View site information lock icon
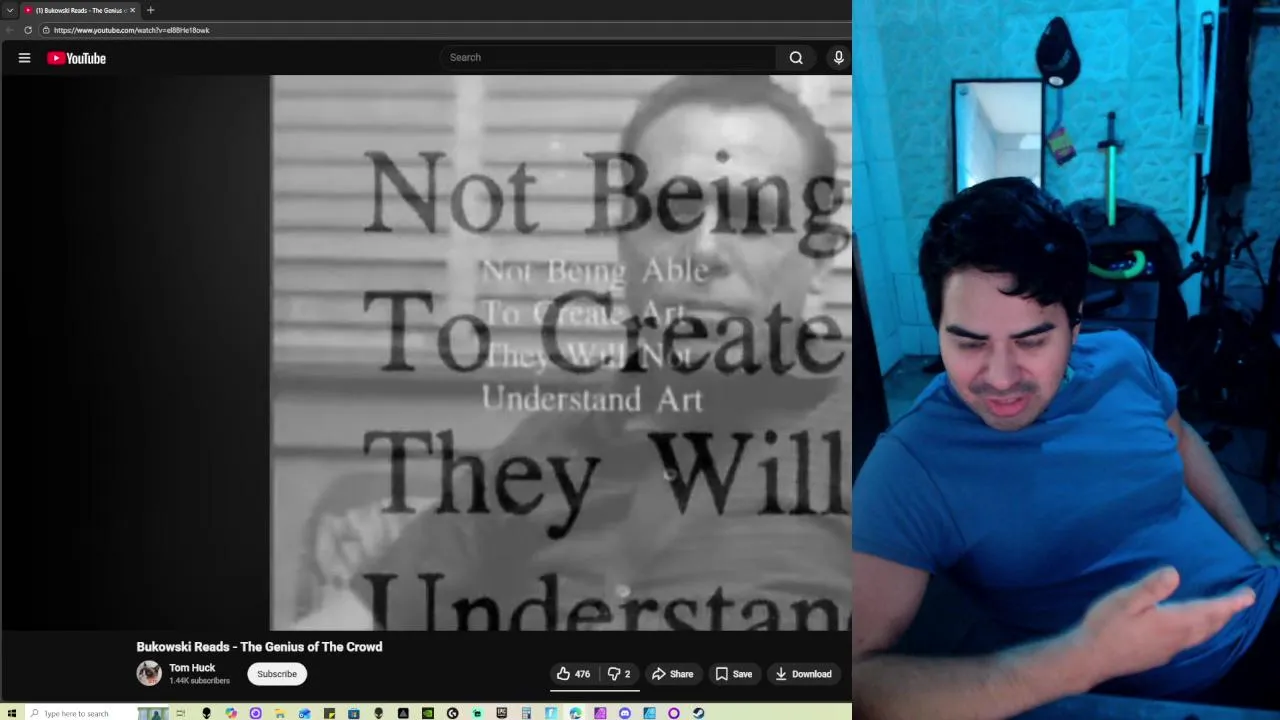Image resolution: width=1280 pixels, height=720 pixels. pos(46,30)
